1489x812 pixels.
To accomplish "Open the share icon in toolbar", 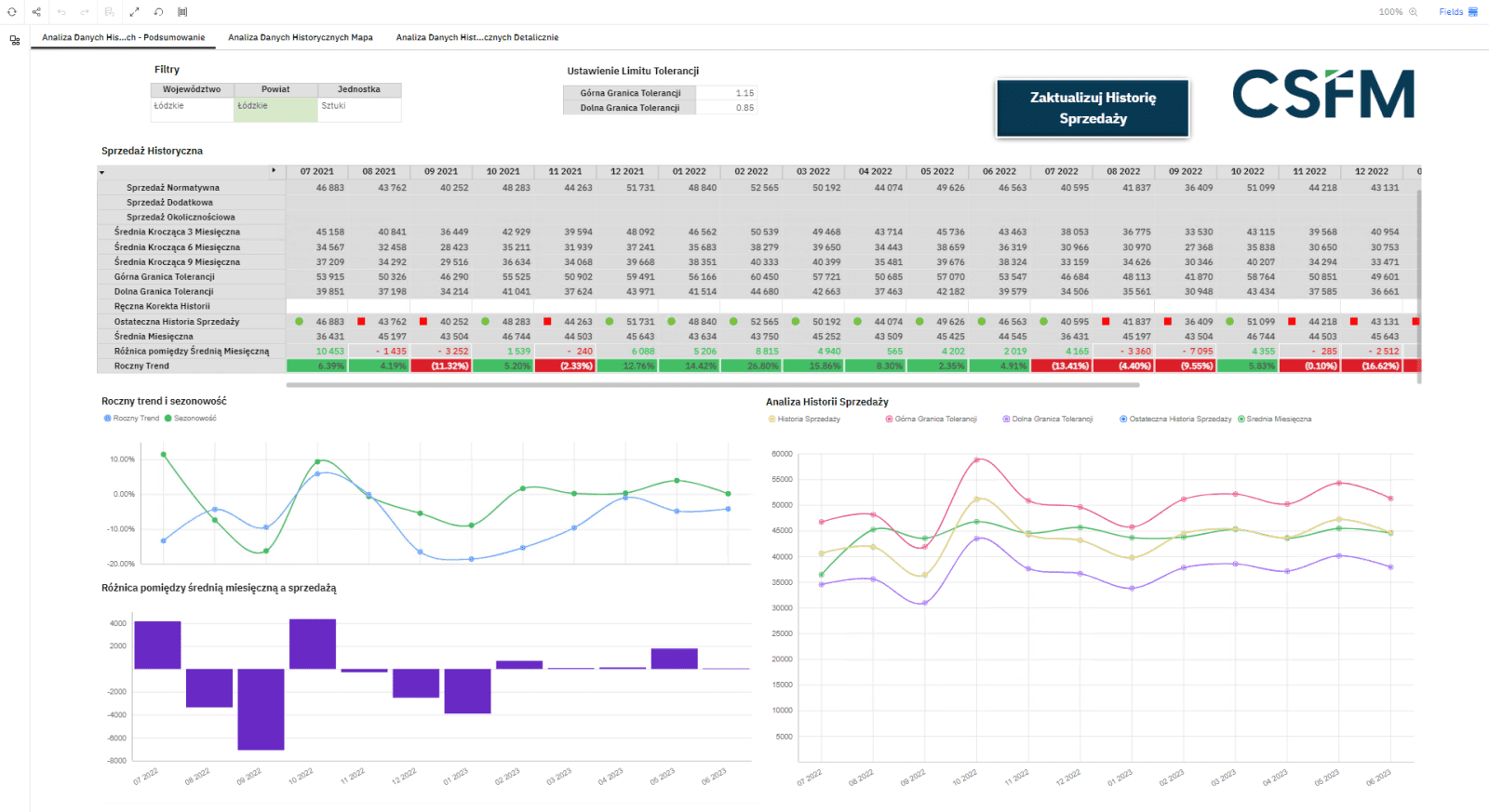I will click(x=36, y=12).
